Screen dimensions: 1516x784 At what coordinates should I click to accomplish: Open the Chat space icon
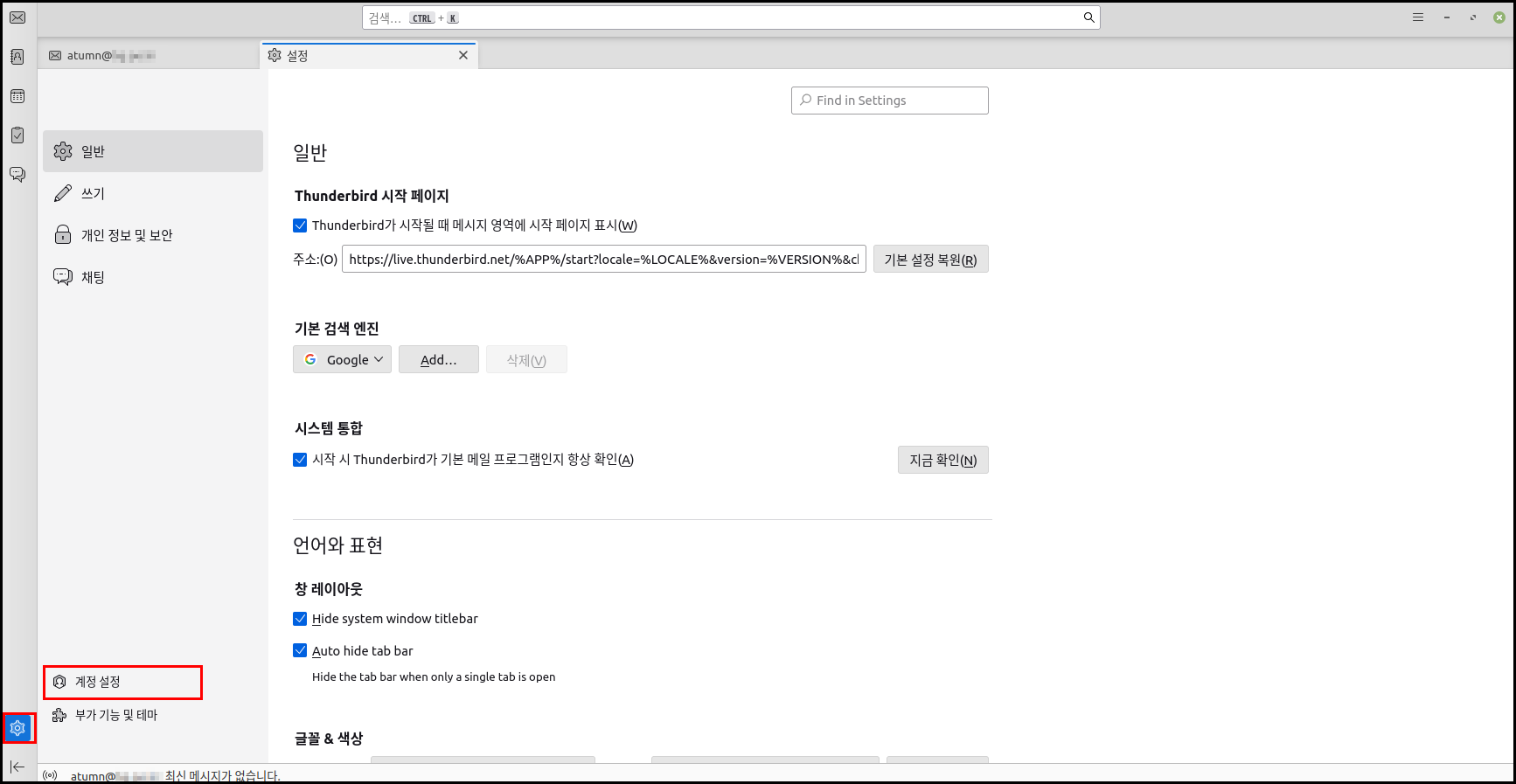coord(17,175)
